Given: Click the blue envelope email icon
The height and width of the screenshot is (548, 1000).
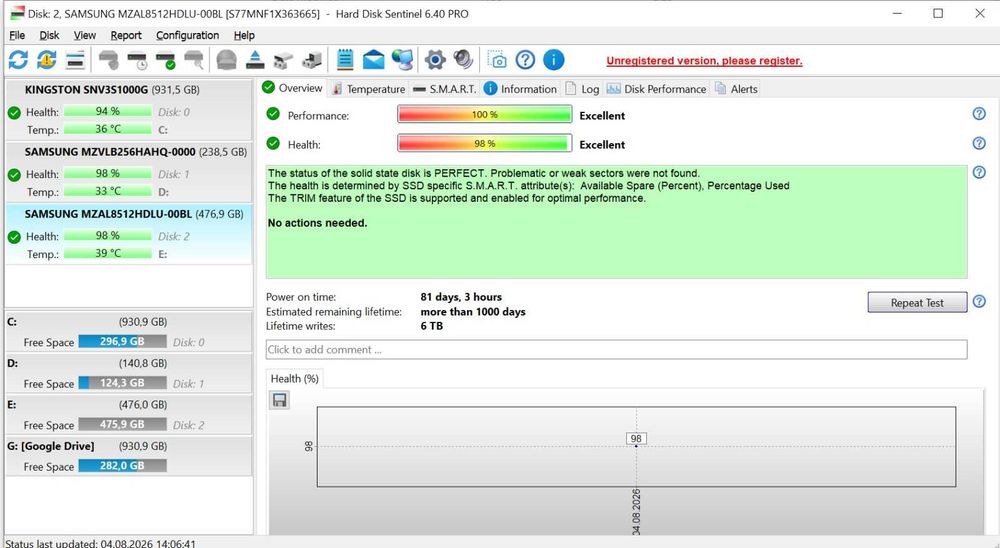Looking at the screenshot, I should 374,60.
